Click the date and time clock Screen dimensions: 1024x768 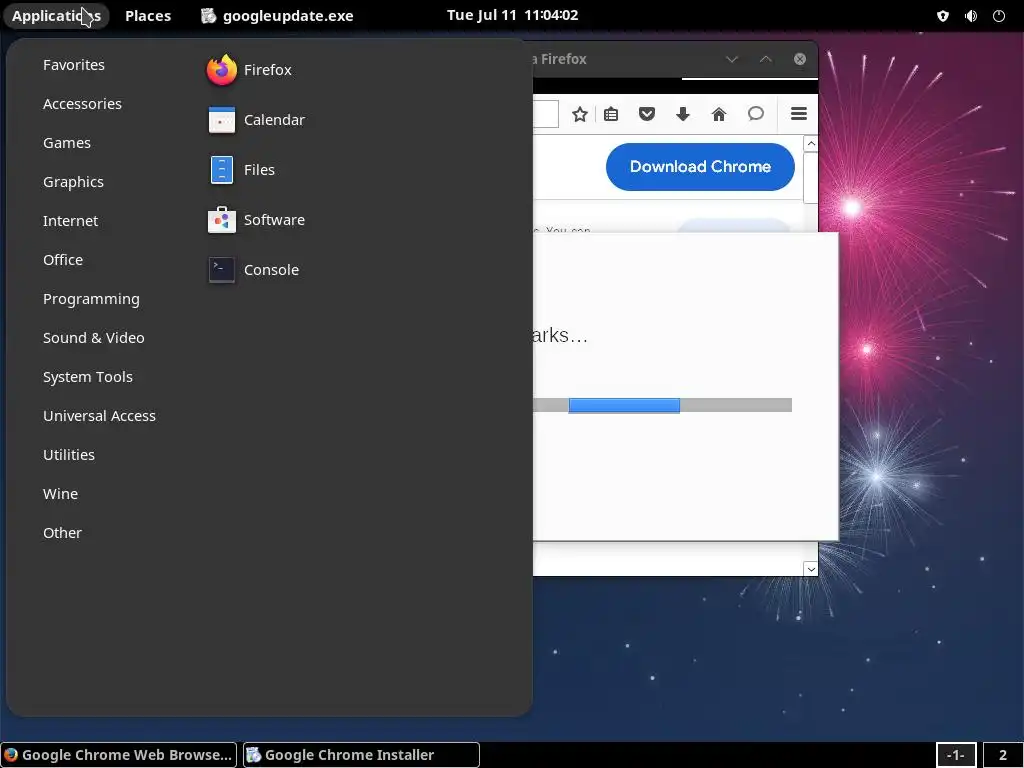click(513, 15)
